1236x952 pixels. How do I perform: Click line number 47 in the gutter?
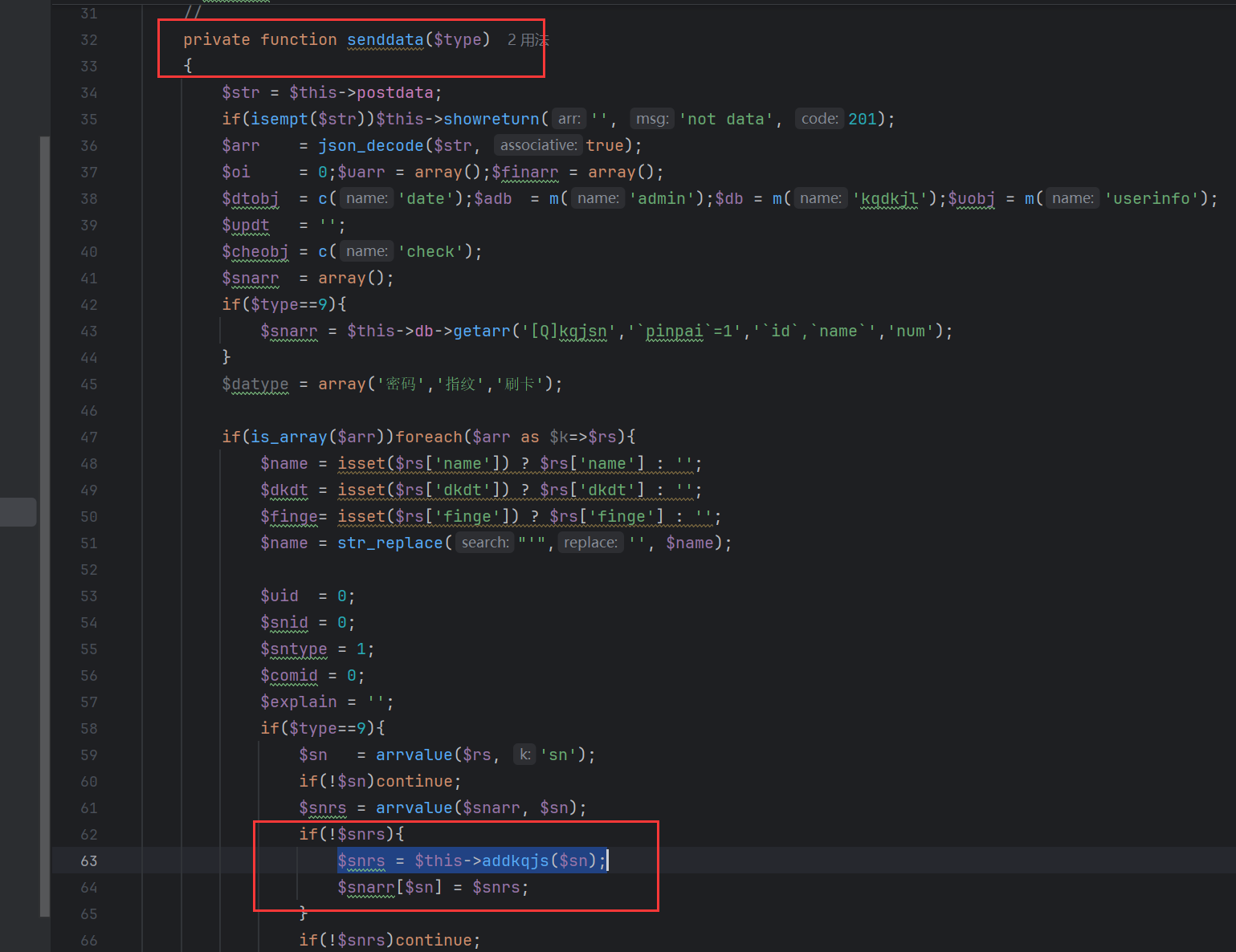[89, 437]
